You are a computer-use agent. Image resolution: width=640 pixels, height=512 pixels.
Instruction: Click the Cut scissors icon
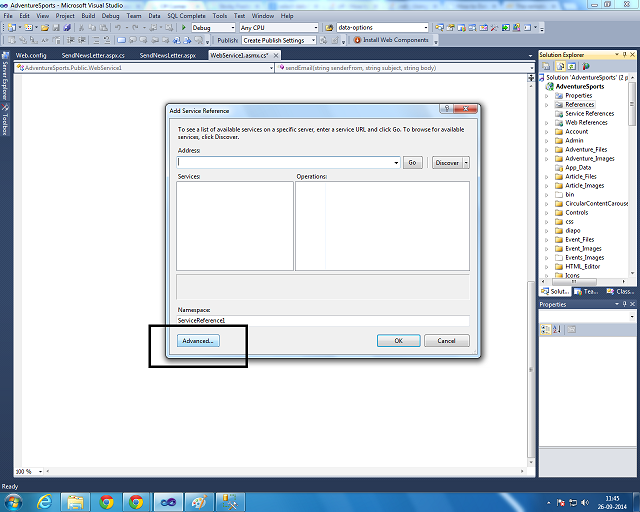pos(81,28)
